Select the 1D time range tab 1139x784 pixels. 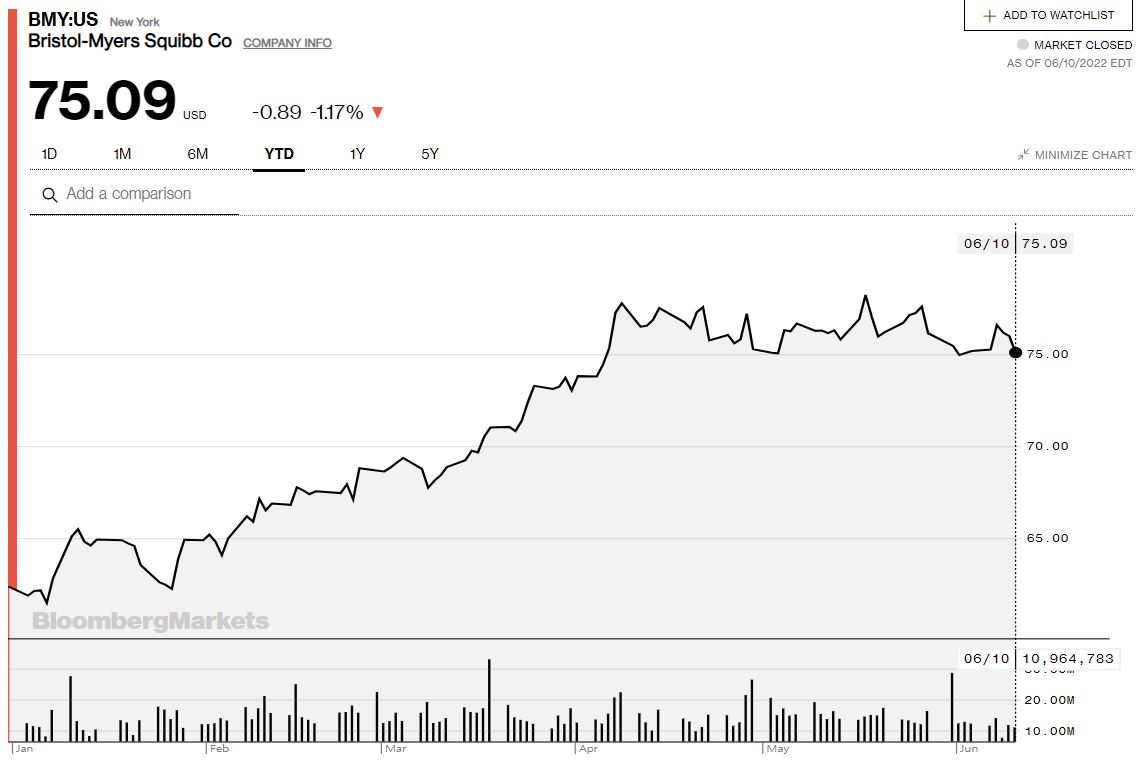[x=49, y=154]
